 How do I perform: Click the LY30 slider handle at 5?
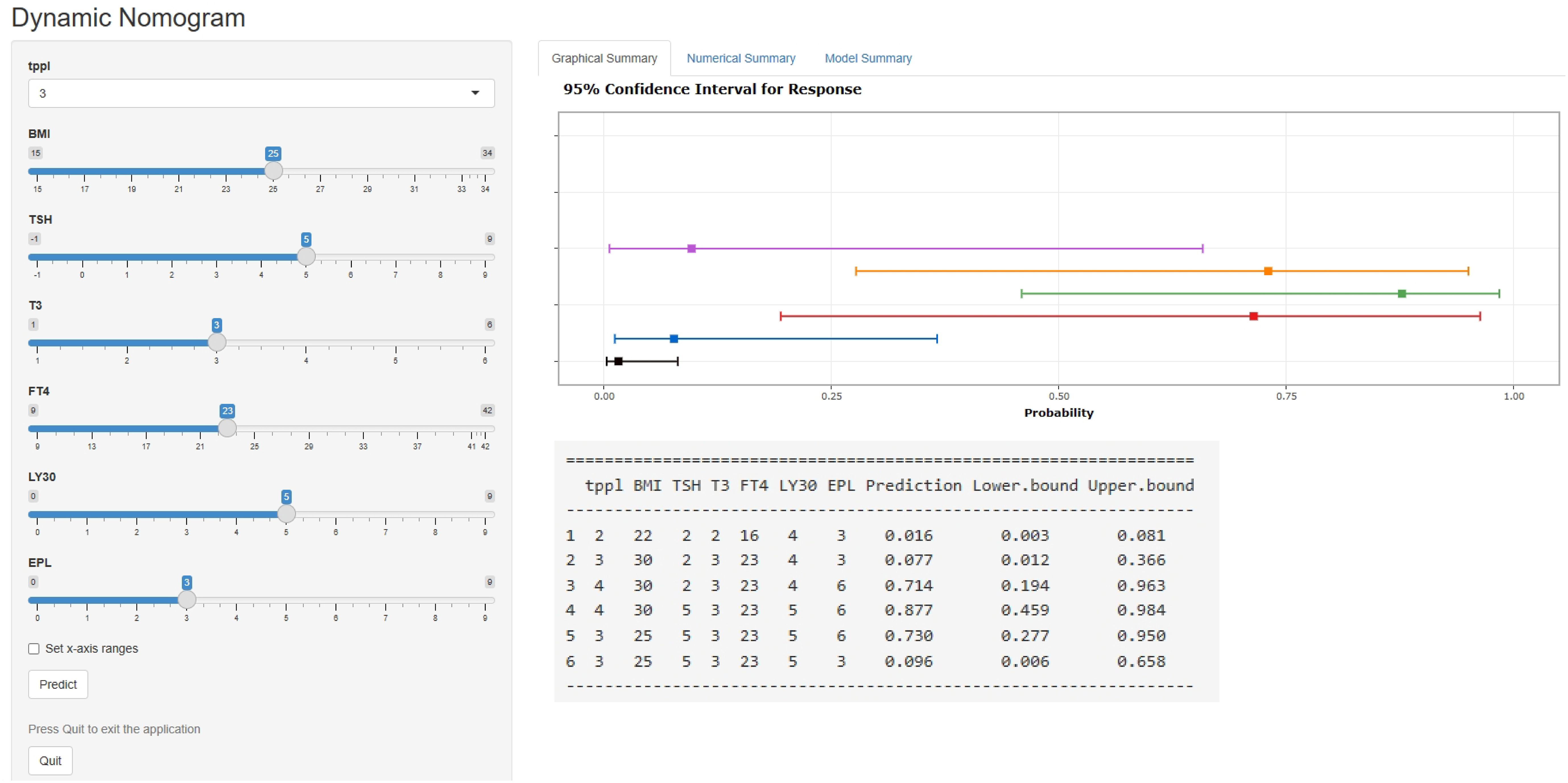286,514
